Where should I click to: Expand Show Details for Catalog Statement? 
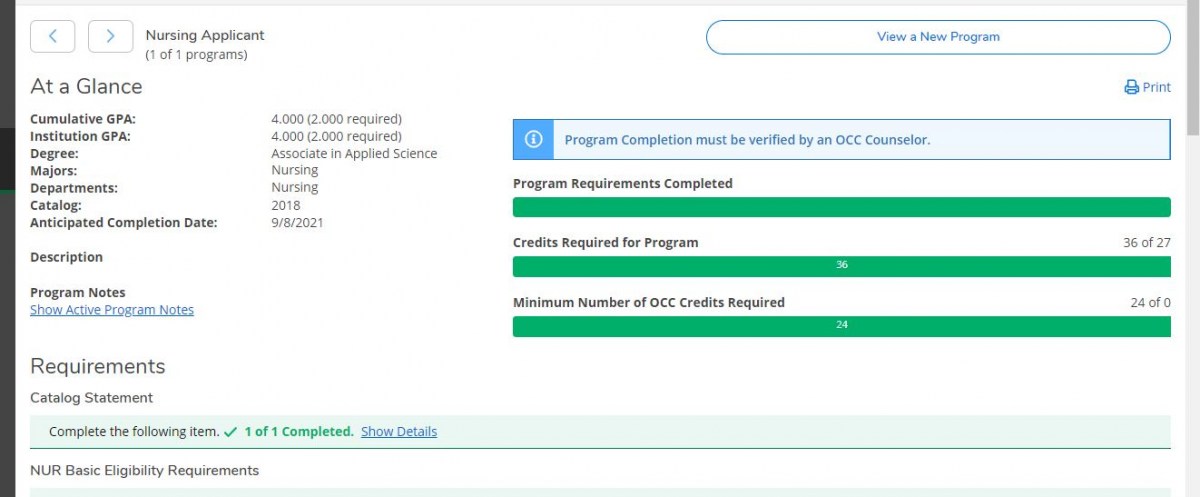click(399, 432)
